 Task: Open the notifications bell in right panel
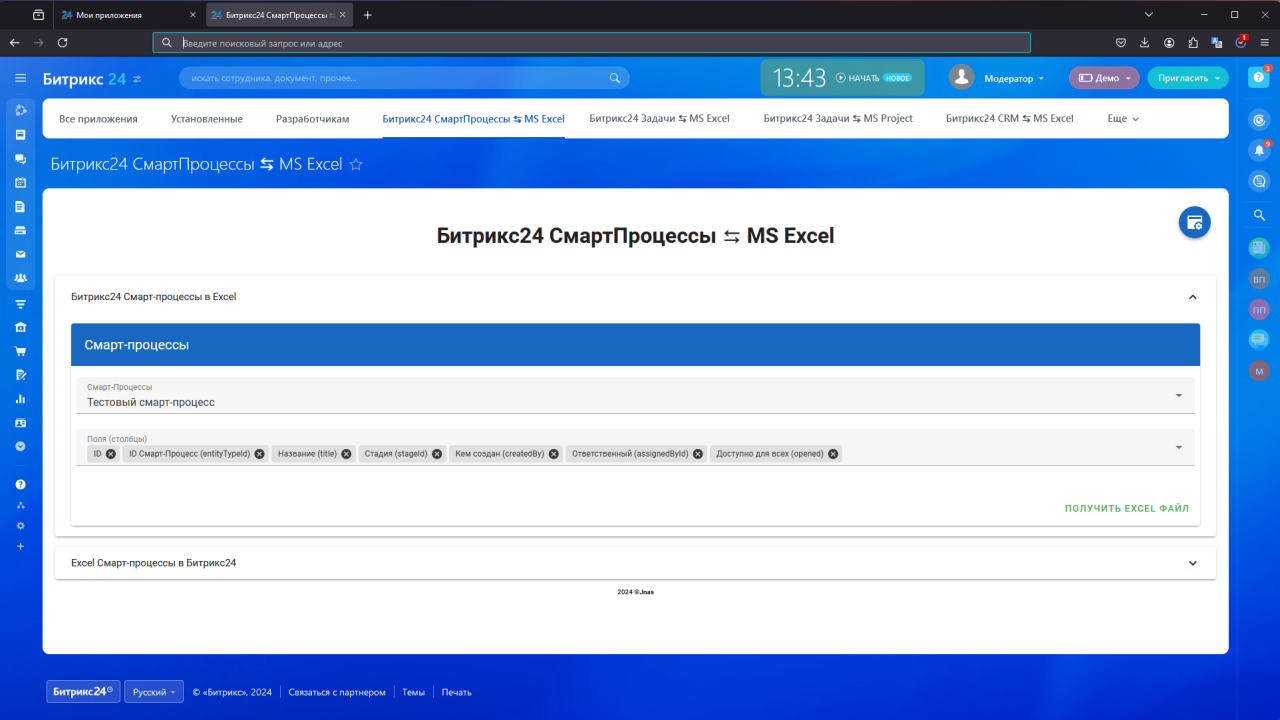1259,150
